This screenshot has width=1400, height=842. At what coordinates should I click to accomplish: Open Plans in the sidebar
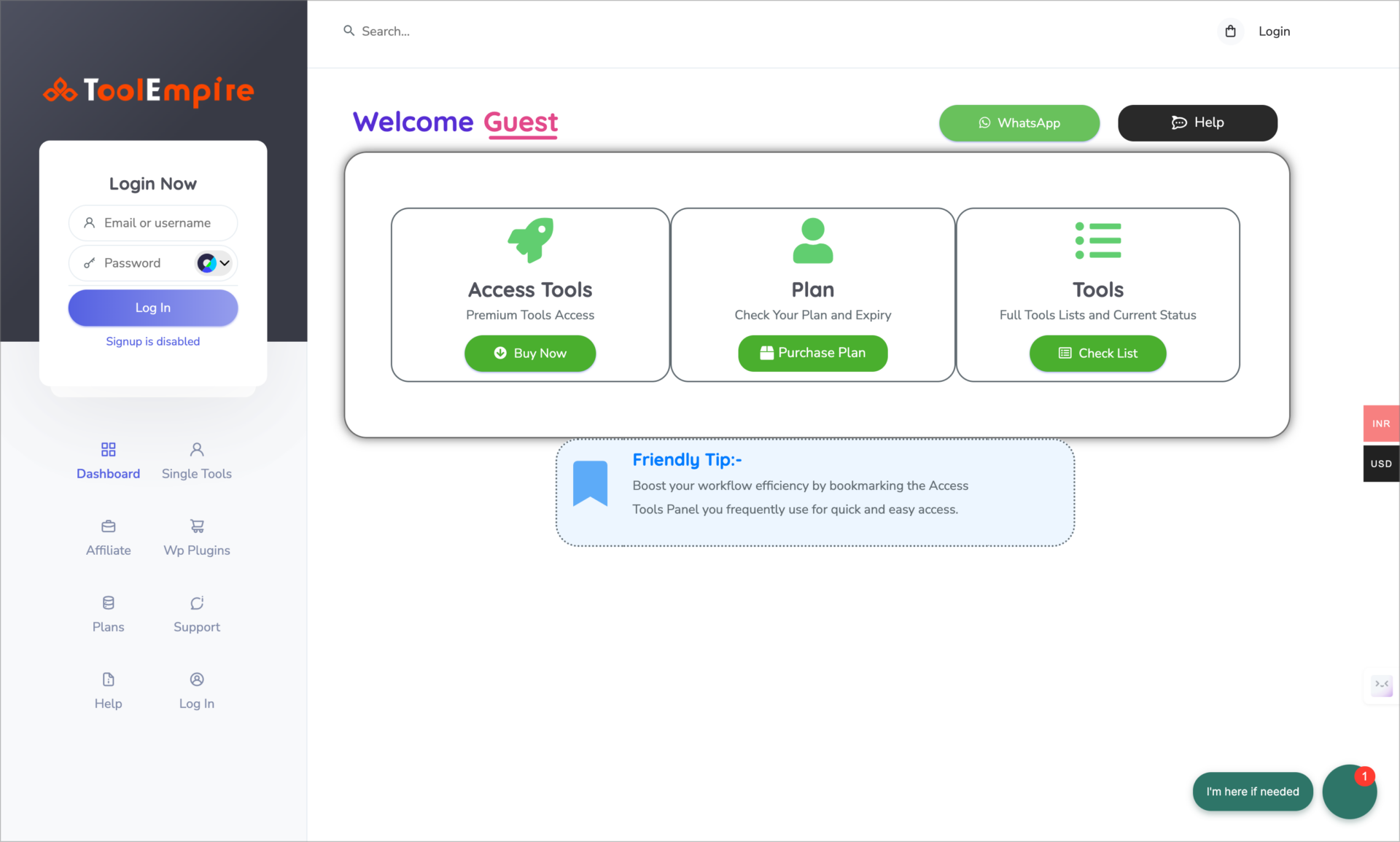pyautogui.click(x=108, y=614)
